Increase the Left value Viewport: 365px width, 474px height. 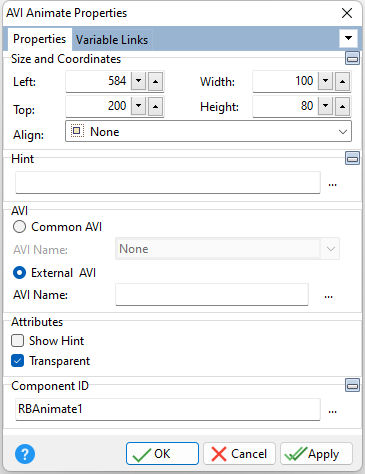155,81
